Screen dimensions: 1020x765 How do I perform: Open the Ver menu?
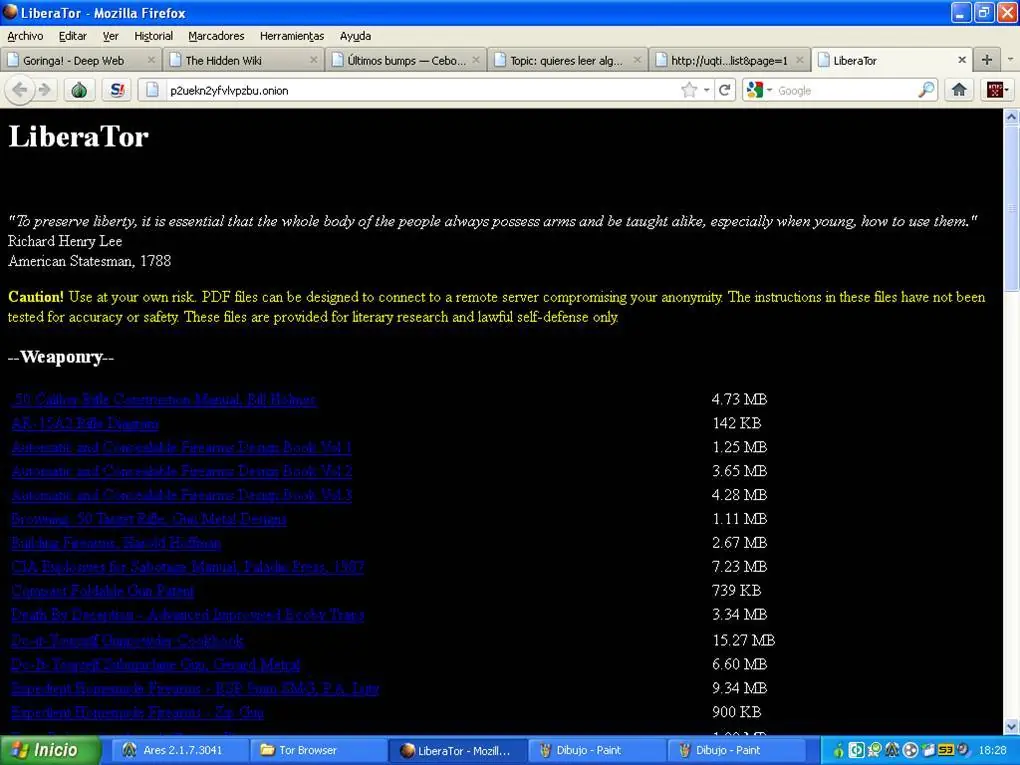[x=111, y=36]
